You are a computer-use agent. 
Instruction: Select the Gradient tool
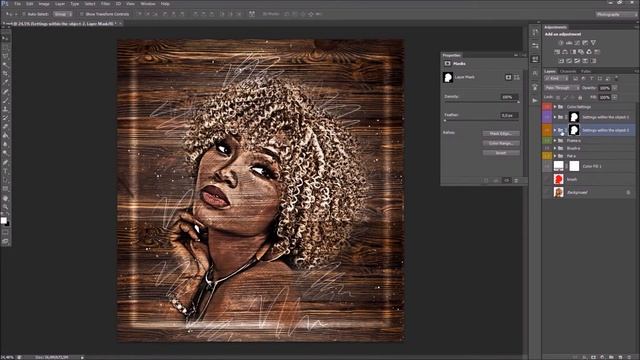pos(5,136)
